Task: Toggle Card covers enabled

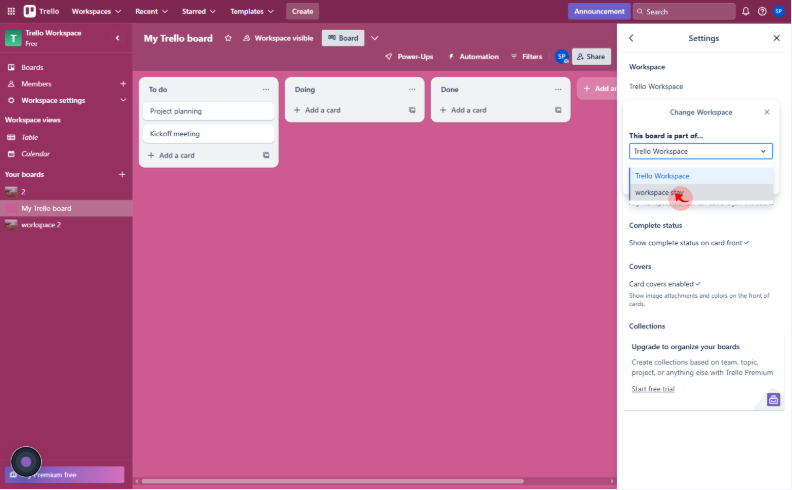Action: point(665,284)
